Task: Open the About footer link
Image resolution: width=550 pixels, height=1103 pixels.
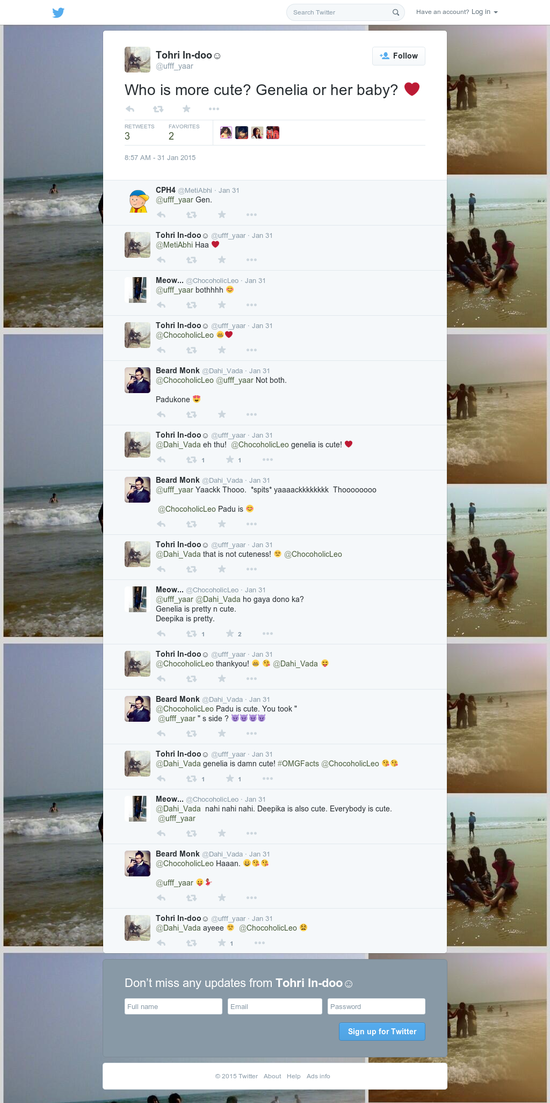Action: click(x=272, y=1076)
